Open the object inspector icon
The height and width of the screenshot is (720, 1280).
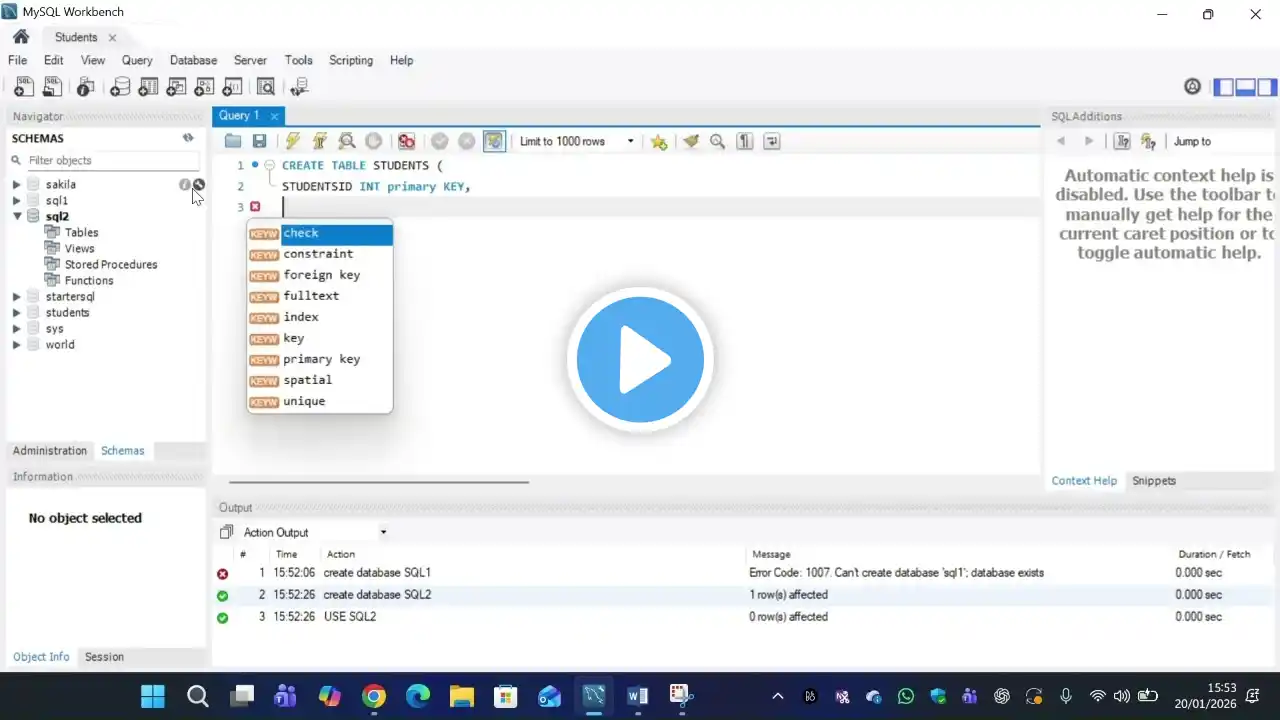[x=86, y=87]
